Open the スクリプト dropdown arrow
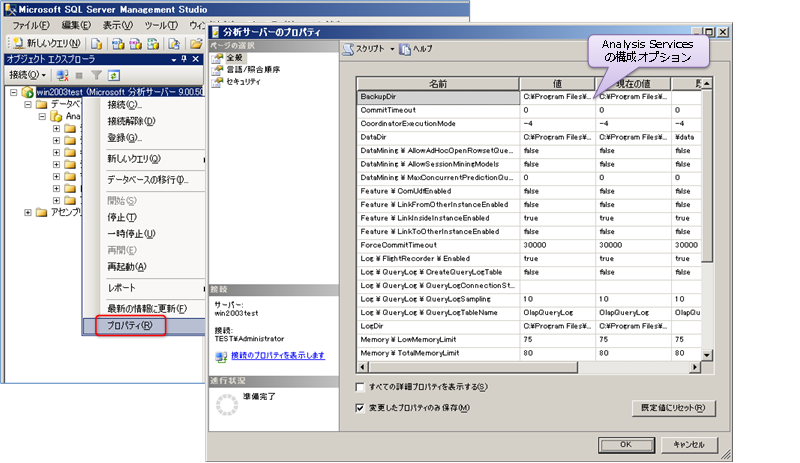The height and width of the screenshot is (463, 800). (392, 49)
